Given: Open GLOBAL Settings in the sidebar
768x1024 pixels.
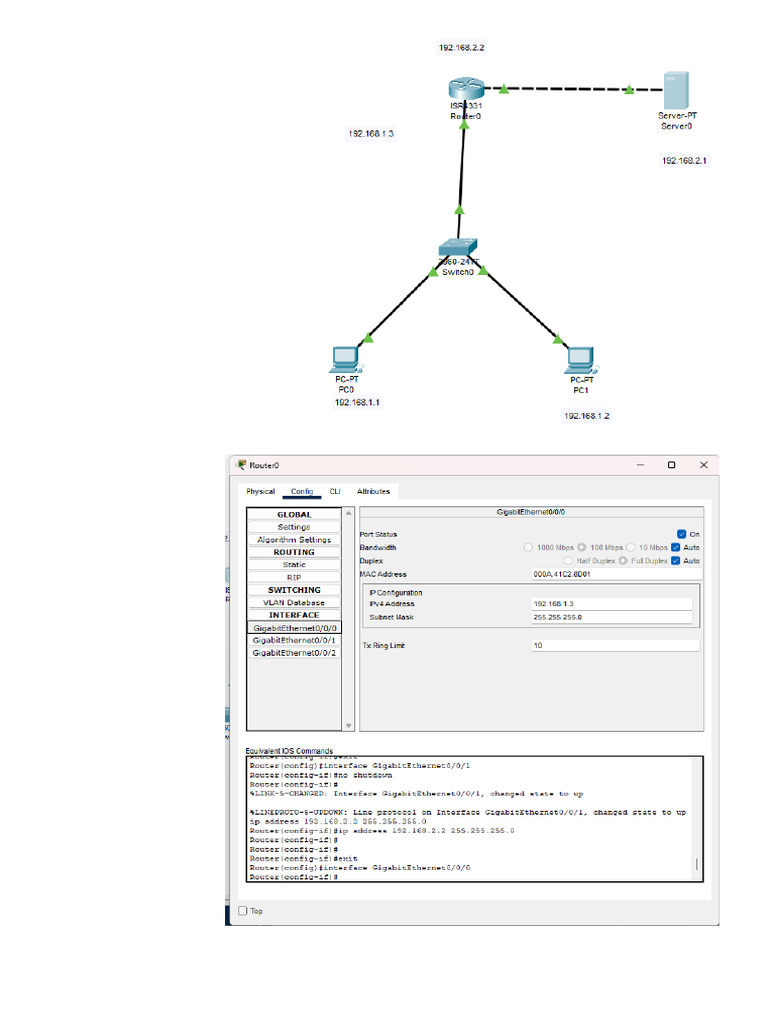Looking at the screenshot, I should pos(294,527).
